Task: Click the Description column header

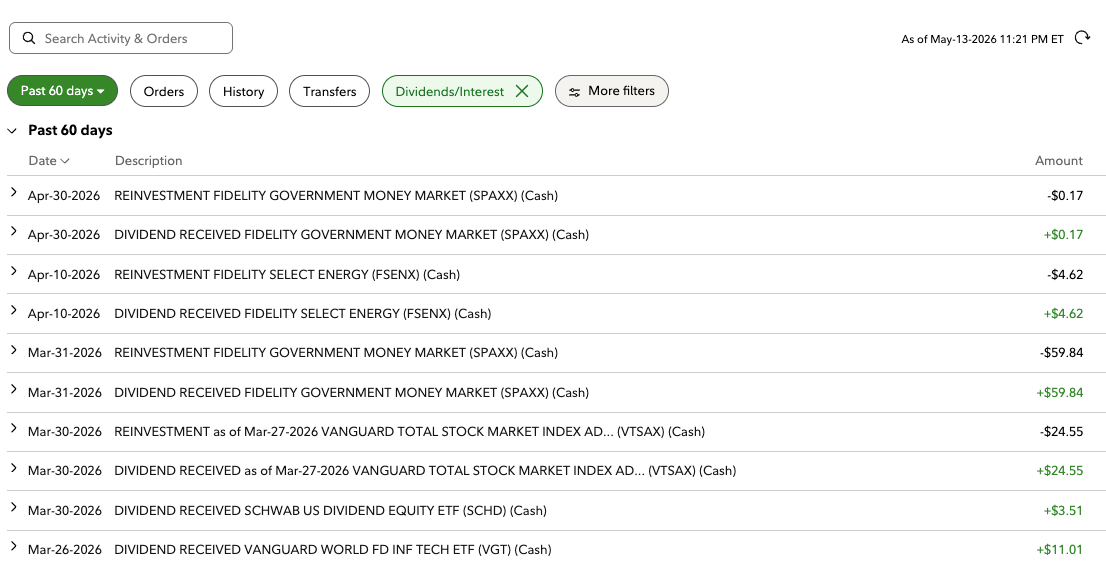Action: pyautogui.click(x=148, y=161)
